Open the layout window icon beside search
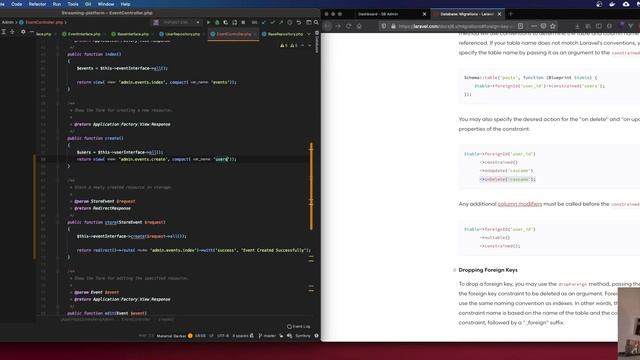 click(x=309, y=22)
